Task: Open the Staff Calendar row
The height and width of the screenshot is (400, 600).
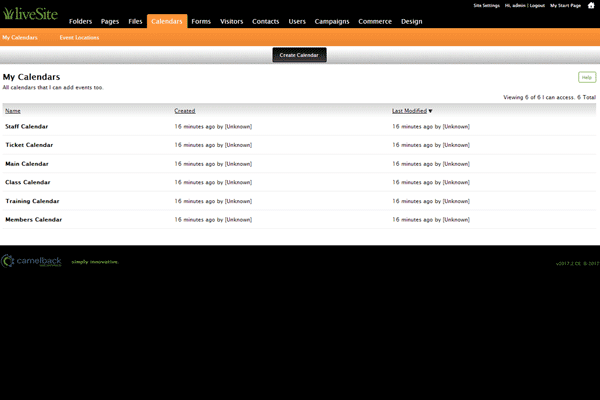Action: click(x=27, y=127)
